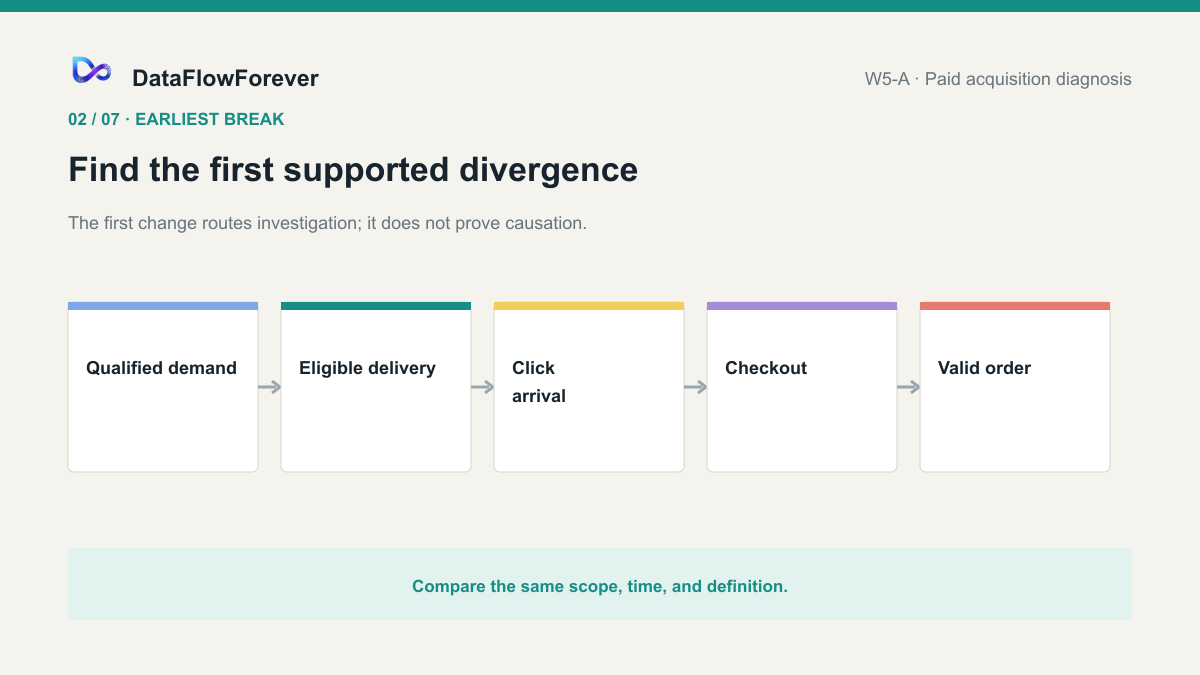Pick the purple bar atop Checkout

click(802, 306)
